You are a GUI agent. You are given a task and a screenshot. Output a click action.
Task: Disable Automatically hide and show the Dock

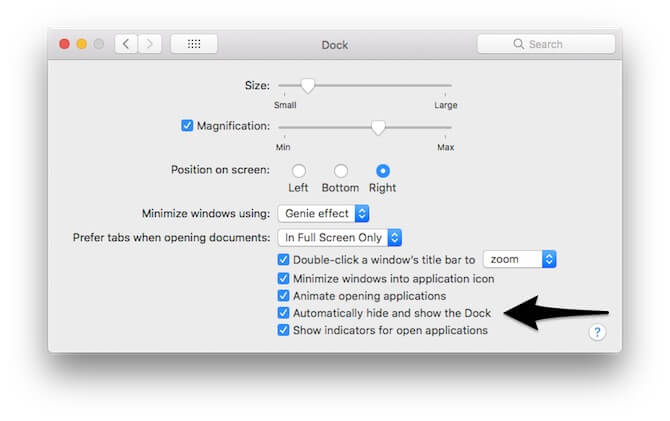pos(283,313)
